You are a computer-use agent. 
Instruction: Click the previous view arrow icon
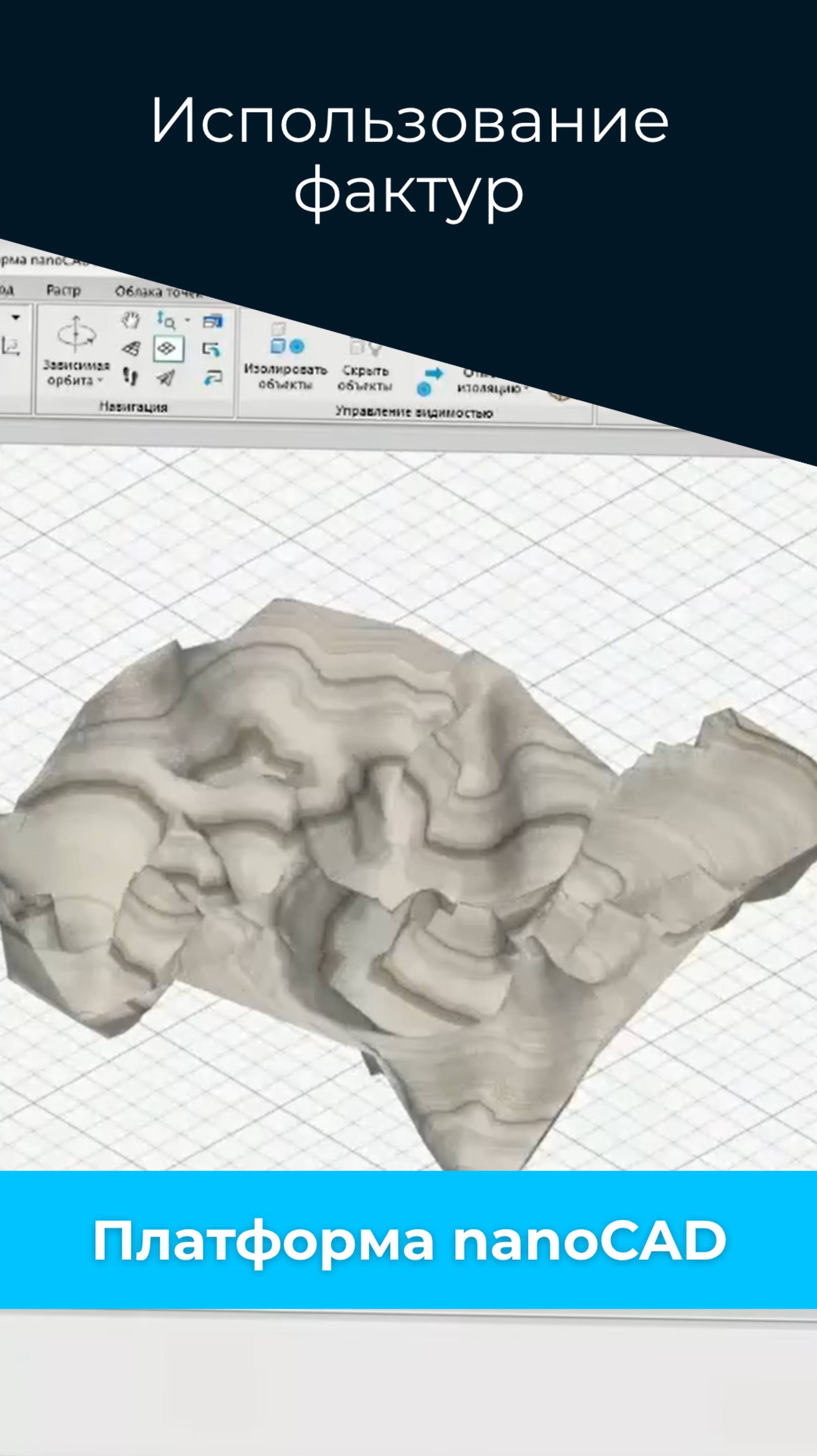[211, 349]
